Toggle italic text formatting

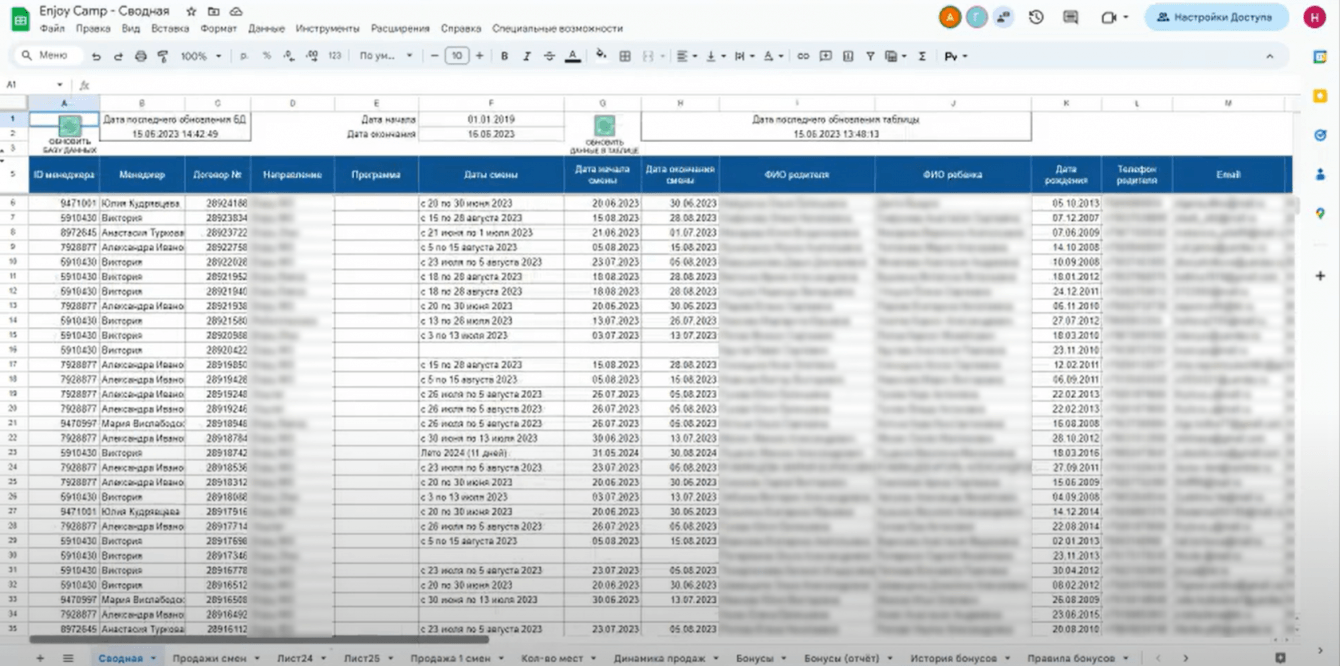coord(527,56)
